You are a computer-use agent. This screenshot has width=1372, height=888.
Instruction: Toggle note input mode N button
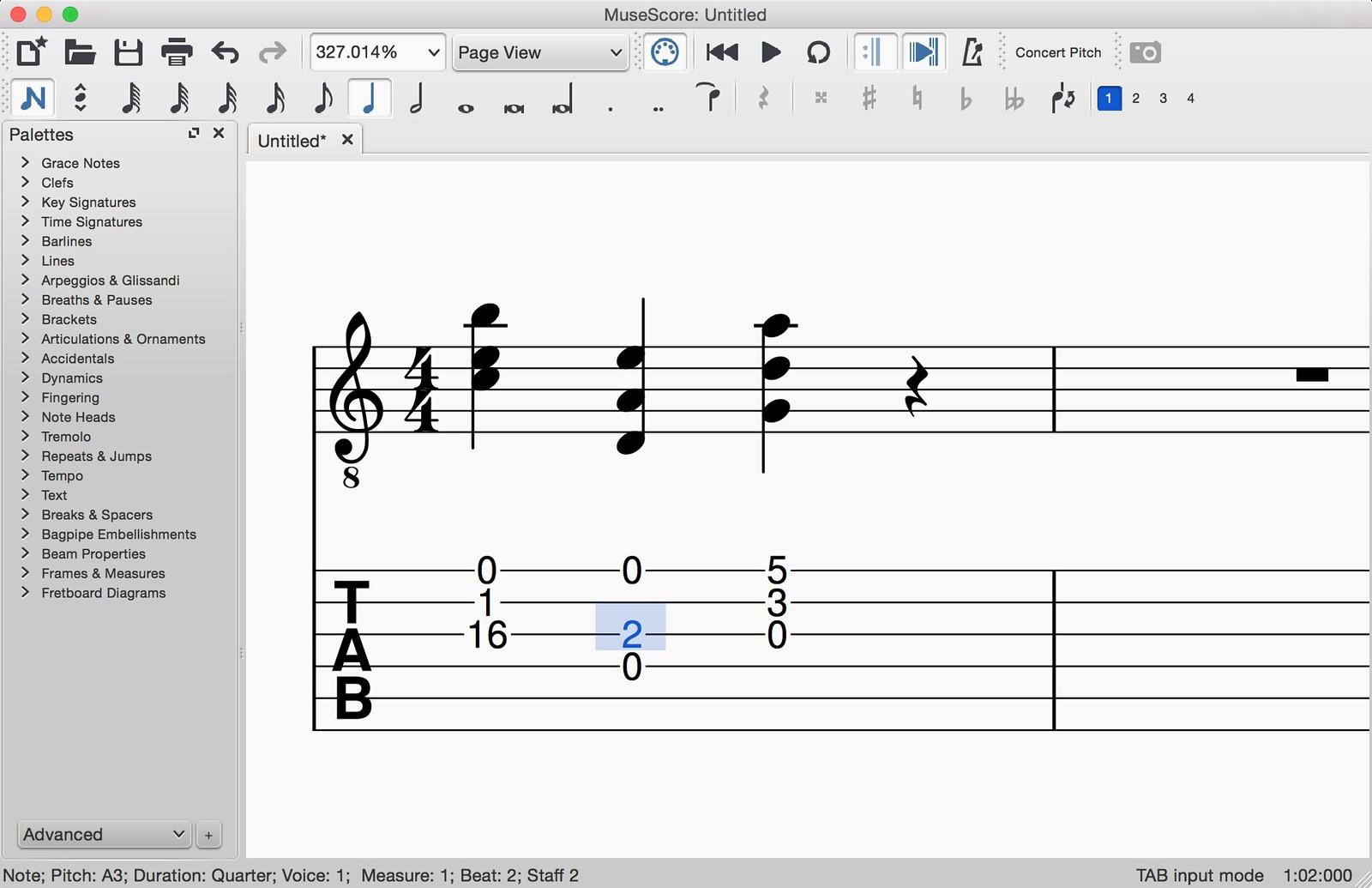[33, 98]
